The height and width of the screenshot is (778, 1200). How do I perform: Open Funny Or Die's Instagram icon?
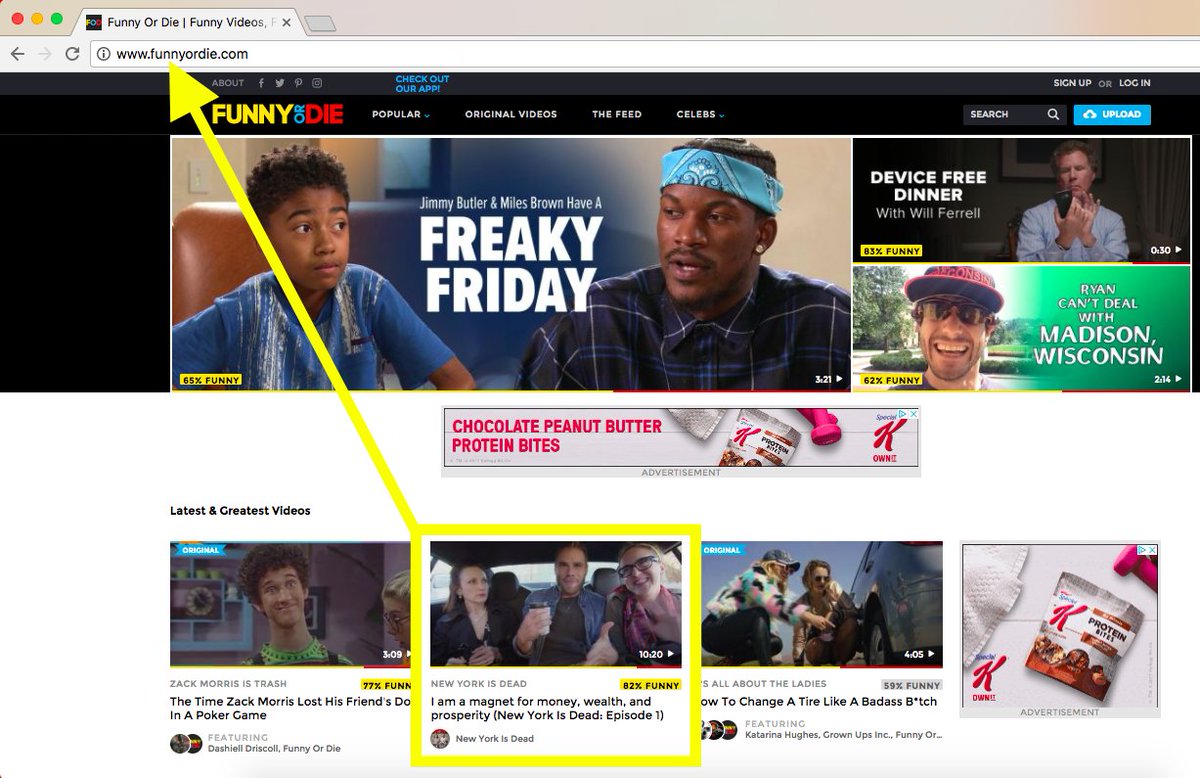pos(317,83)
